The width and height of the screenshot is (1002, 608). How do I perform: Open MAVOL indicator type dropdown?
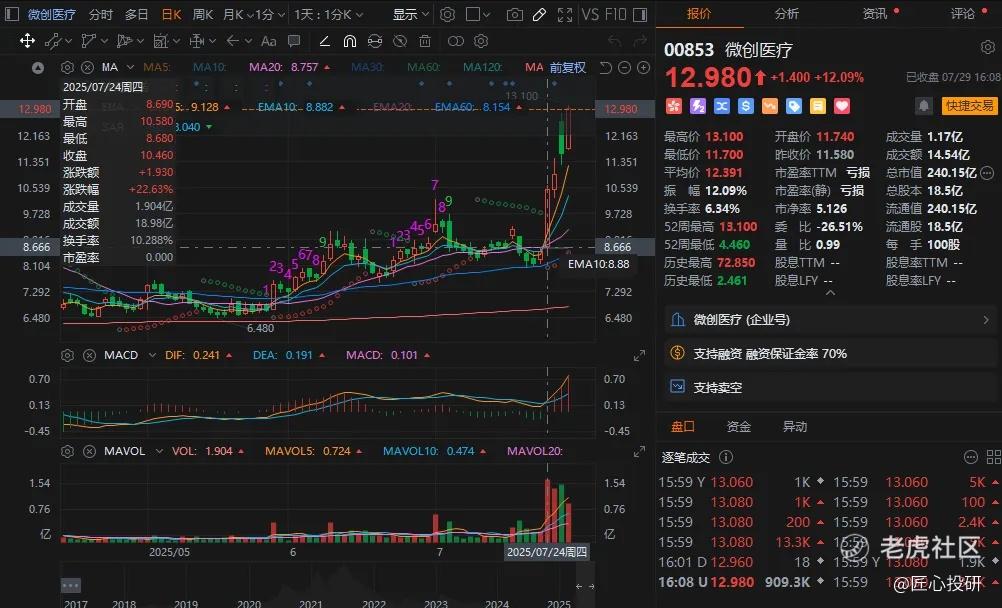pos(159,451)
